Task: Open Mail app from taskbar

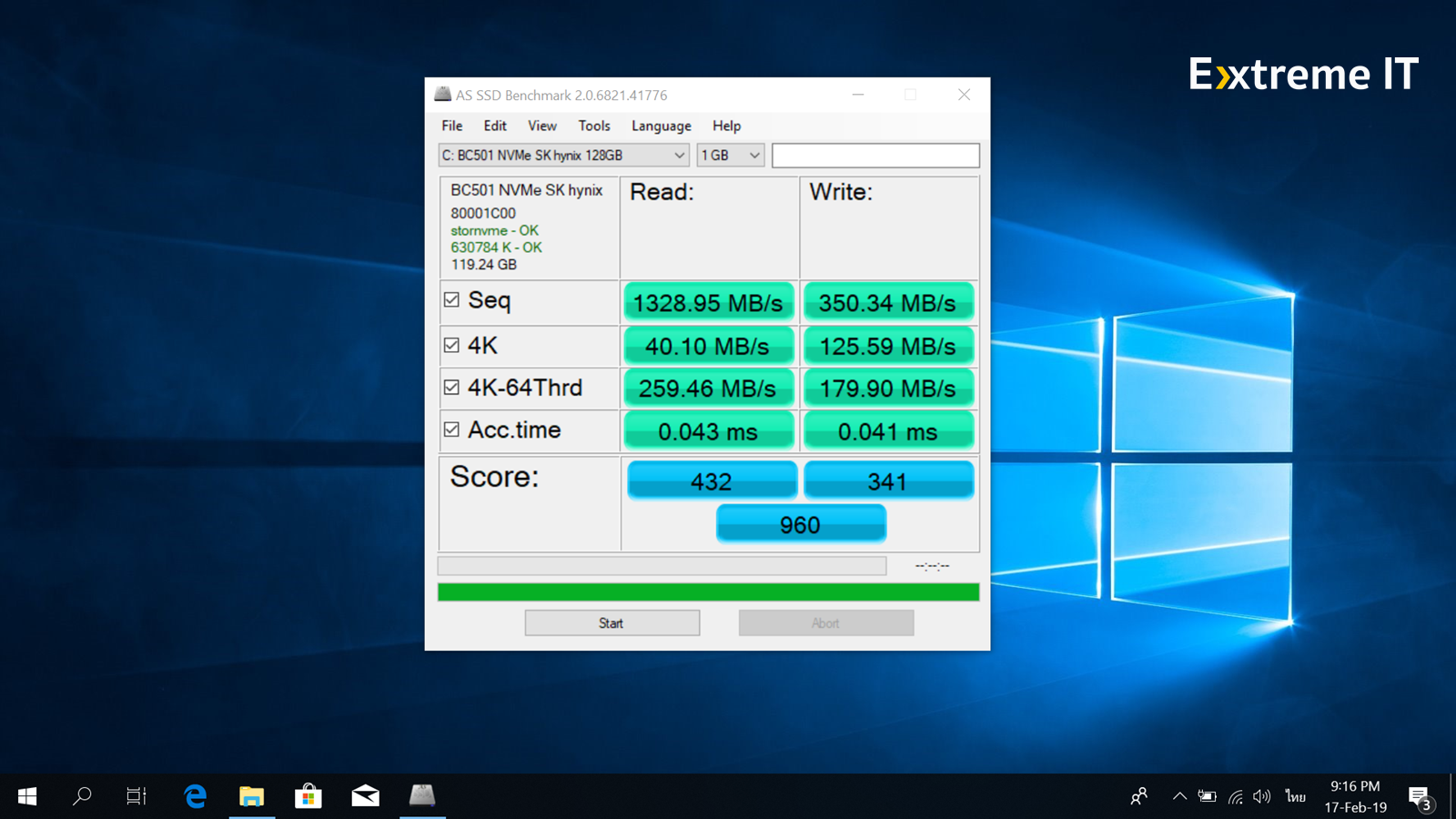Action: pyautogui.click(x=366, y=796)
